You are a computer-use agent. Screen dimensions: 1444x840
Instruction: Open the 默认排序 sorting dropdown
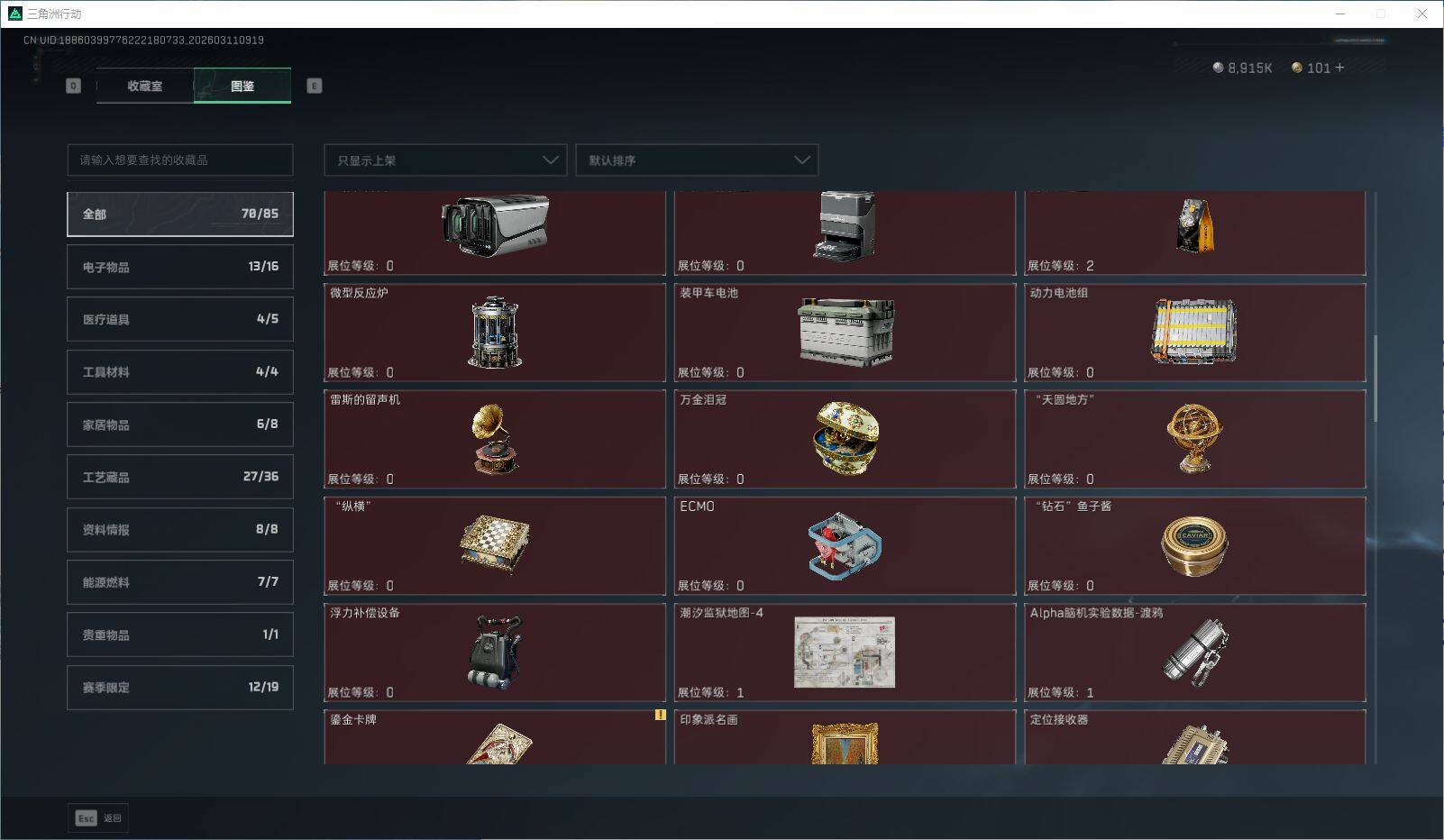[697, 160]
